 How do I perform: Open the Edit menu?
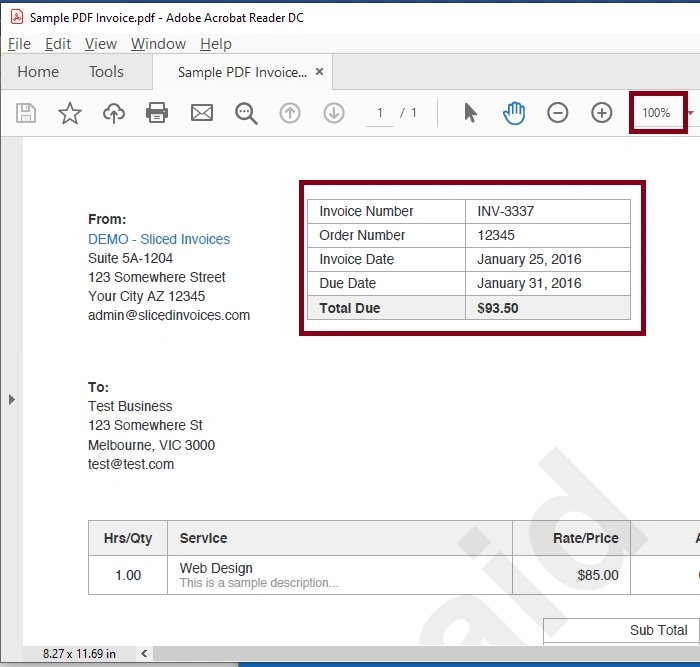click(58, 44)
